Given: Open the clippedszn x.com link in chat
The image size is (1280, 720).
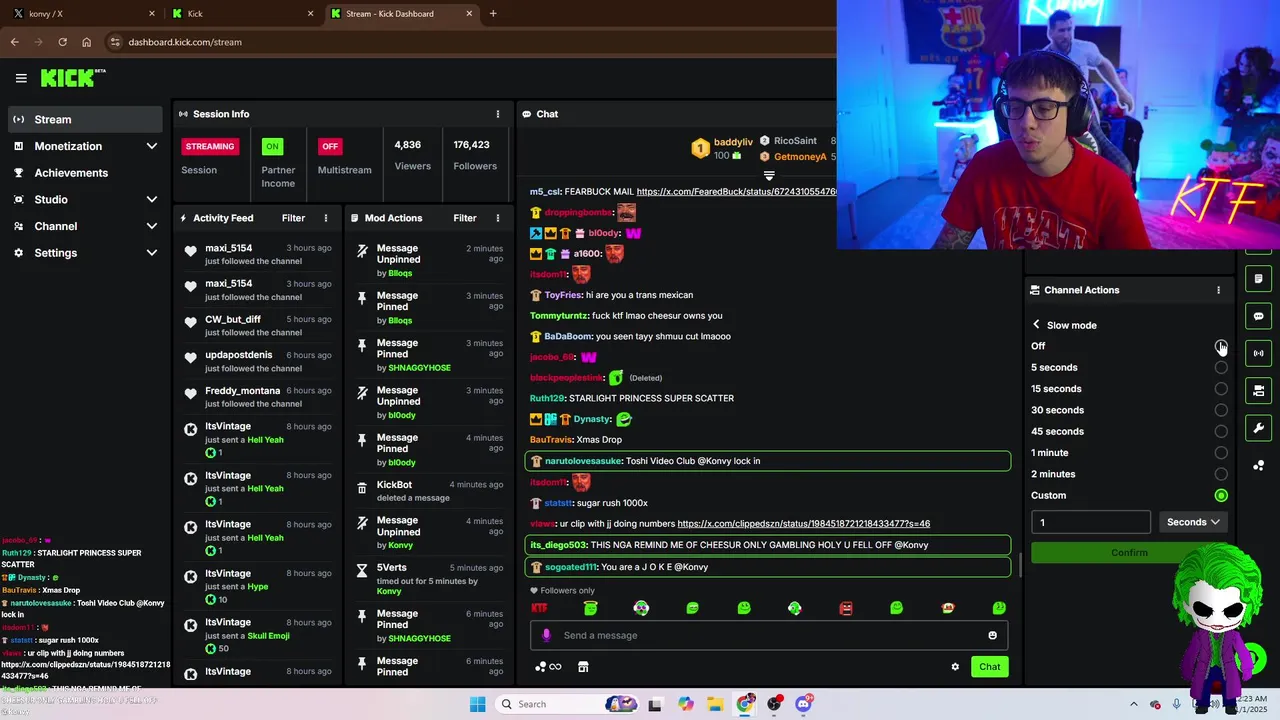Looking at the screenshot, I should point(803,524).
